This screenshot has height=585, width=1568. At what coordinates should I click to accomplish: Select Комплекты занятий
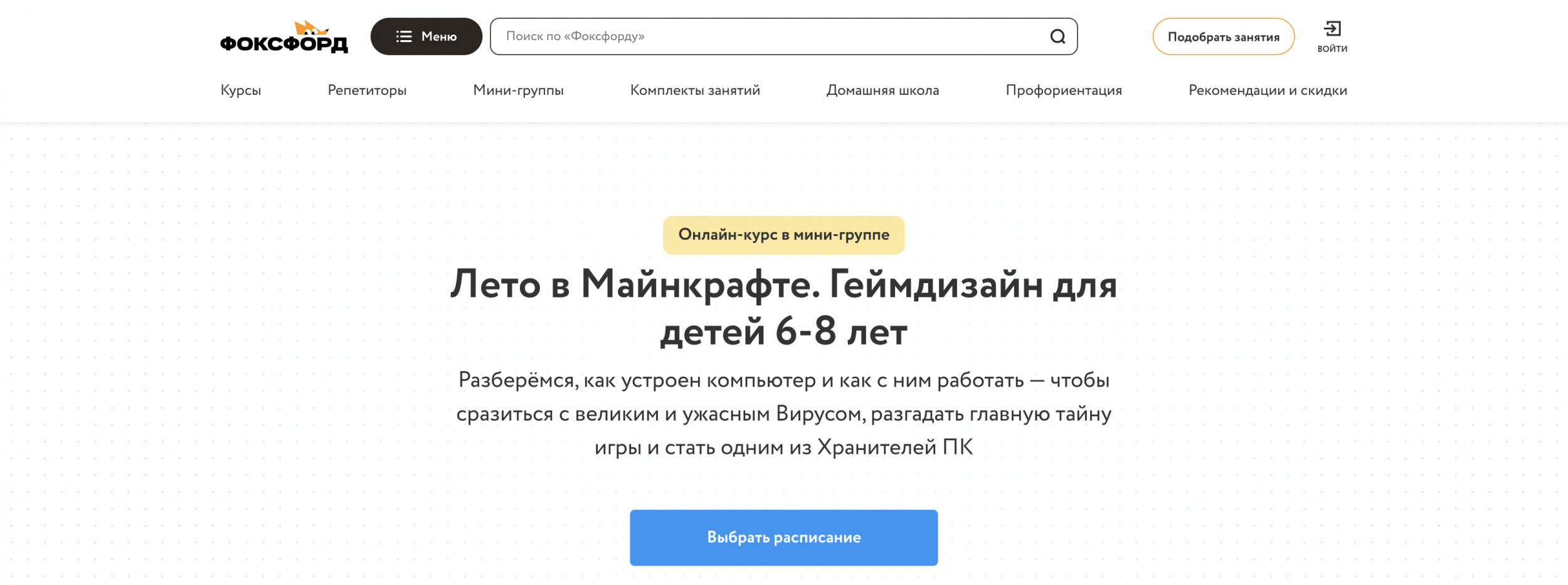[x=695, y=90]
